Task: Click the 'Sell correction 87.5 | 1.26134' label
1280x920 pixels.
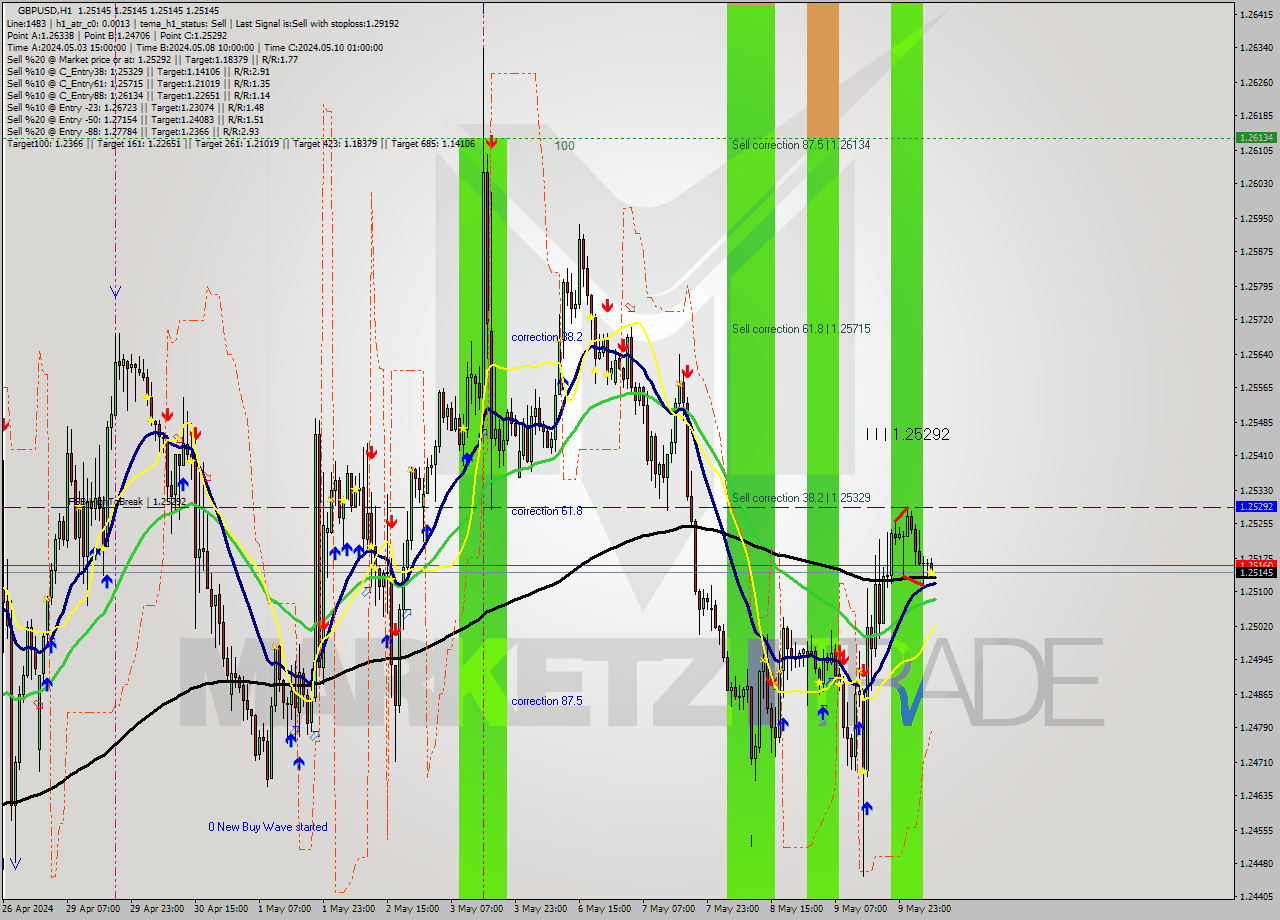Action: [x=801, y=145]
